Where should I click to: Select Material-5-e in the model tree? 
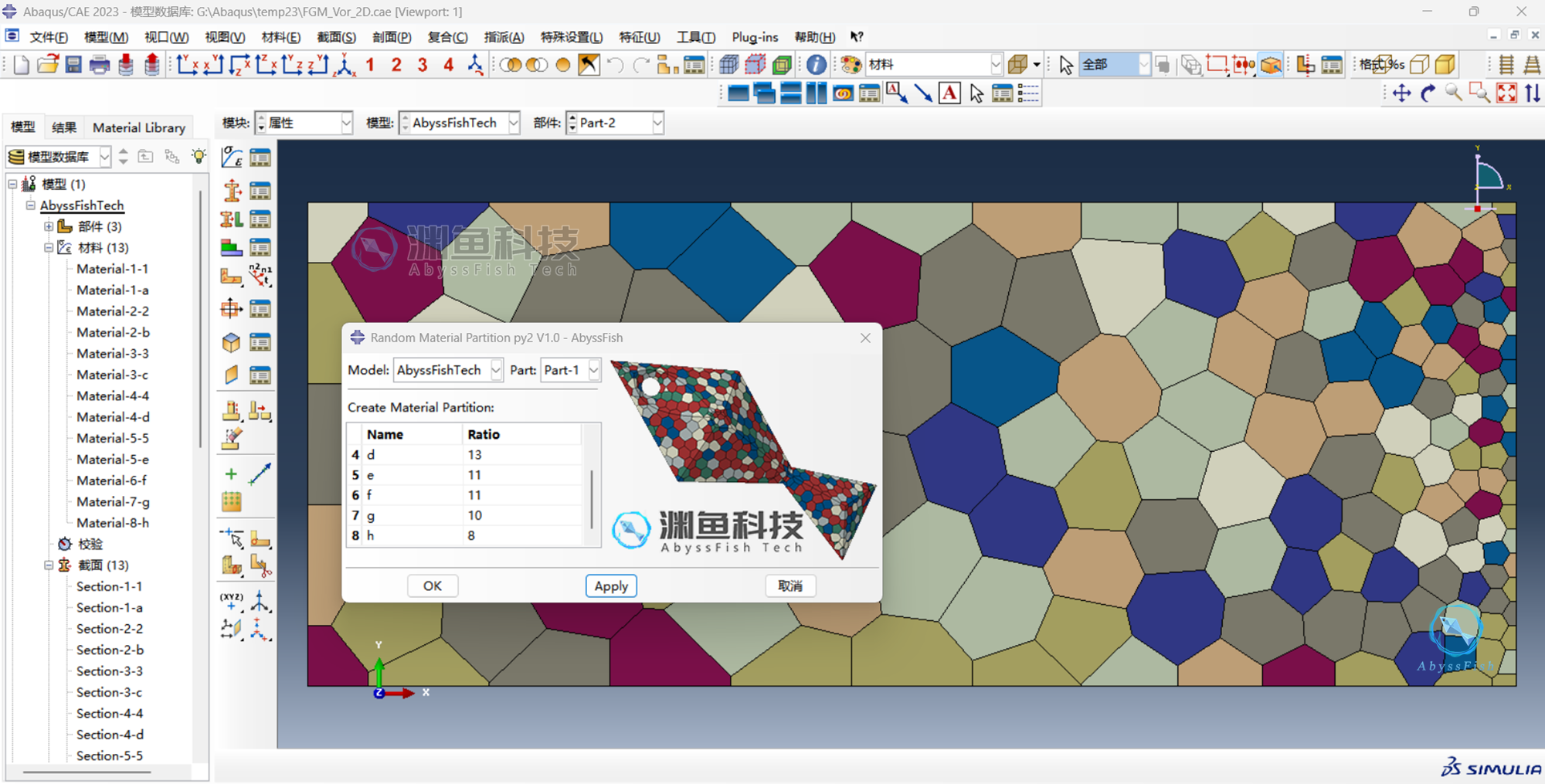113,459
